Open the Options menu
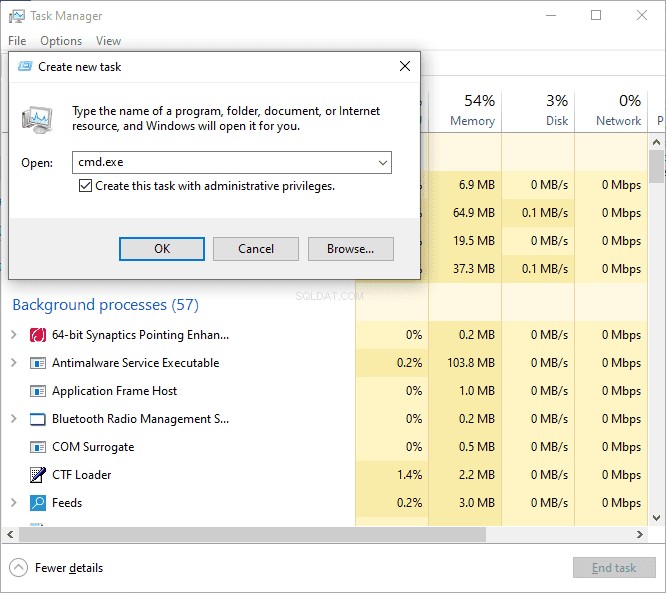The width and height of the screenshot is (666, 593). 61,41
